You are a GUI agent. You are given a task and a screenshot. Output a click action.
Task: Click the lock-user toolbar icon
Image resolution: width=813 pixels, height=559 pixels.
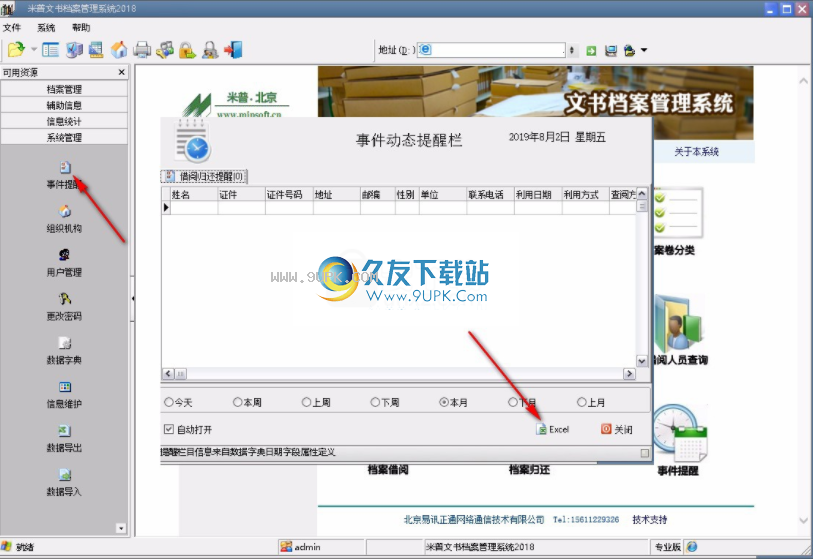point(210,50)
